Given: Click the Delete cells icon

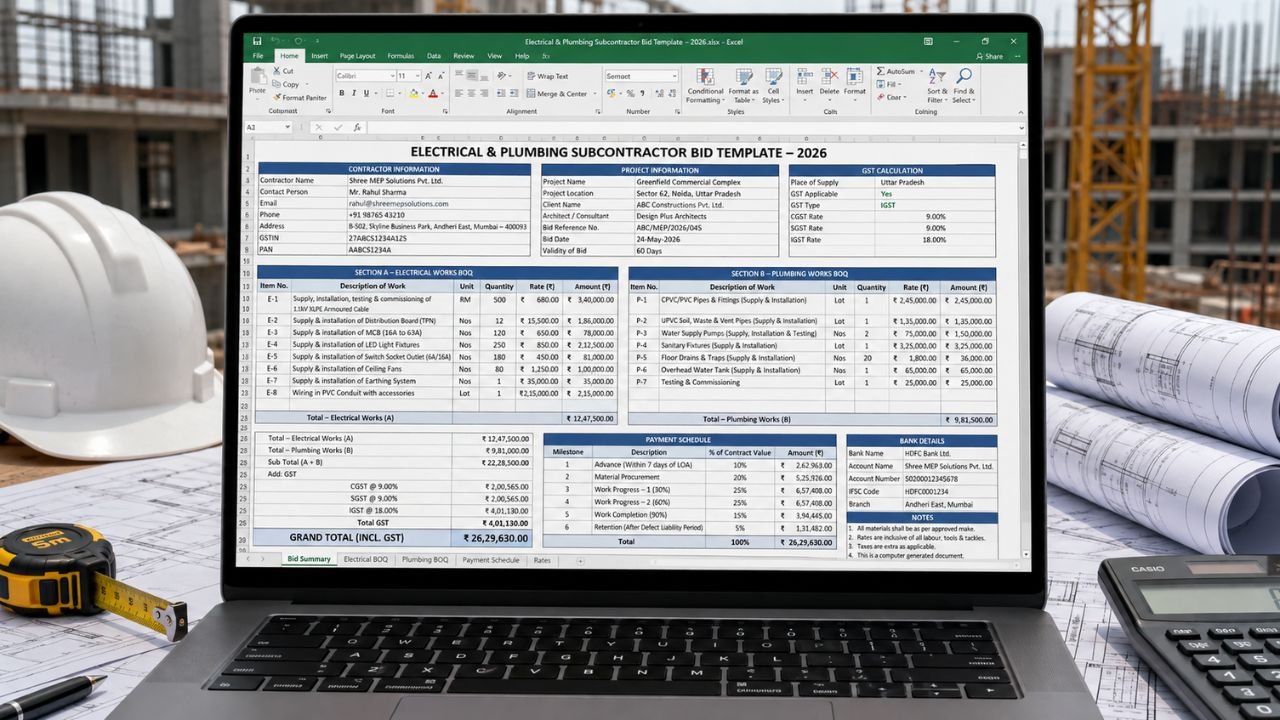Looking at the screenshot, I should [x=829, y=78].
